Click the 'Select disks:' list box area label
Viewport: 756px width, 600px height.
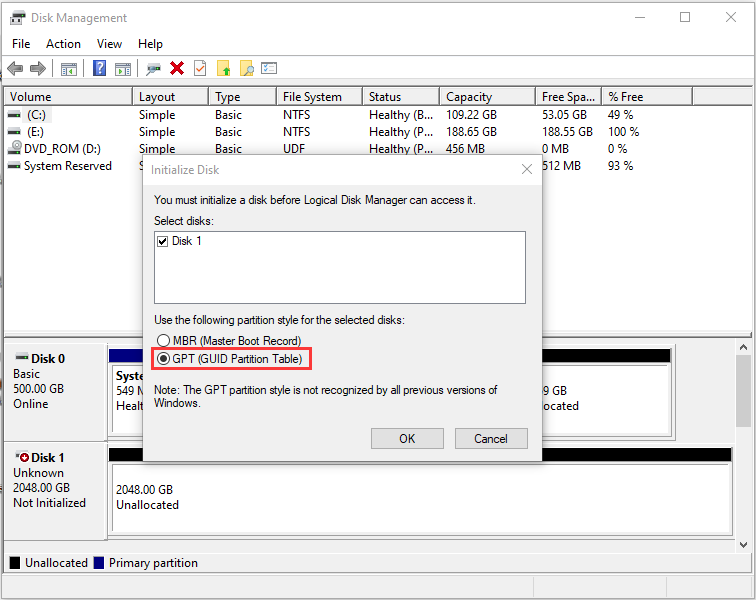184,221
